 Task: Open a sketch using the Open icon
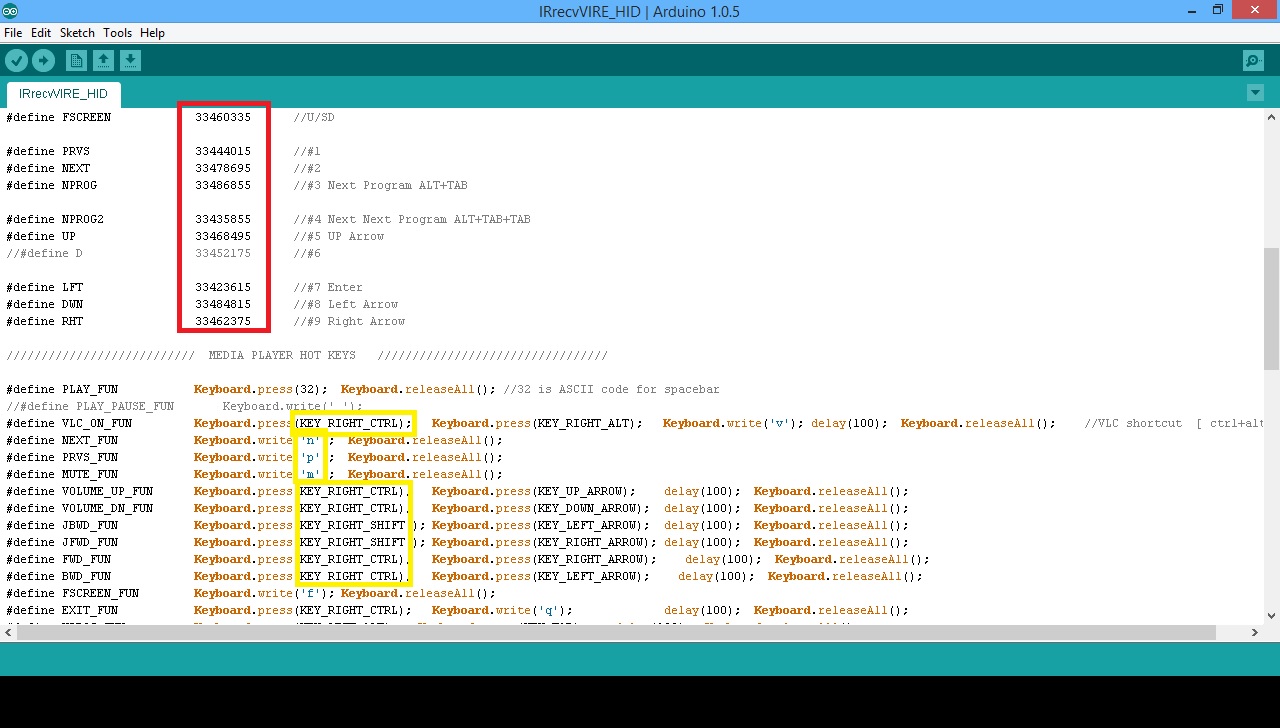coord(104,60)
